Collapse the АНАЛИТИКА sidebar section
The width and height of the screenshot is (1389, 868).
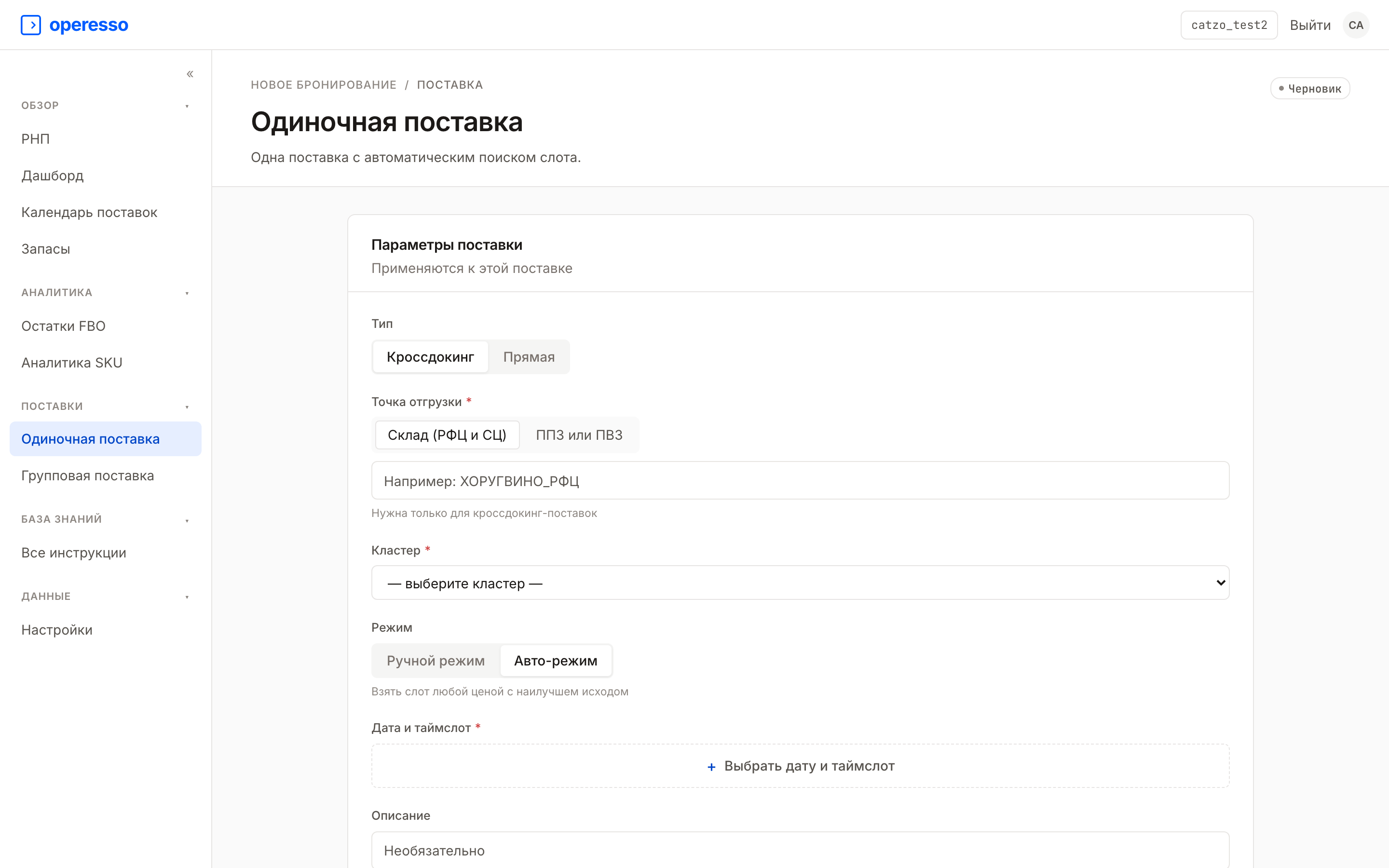(x=187, y=293)
